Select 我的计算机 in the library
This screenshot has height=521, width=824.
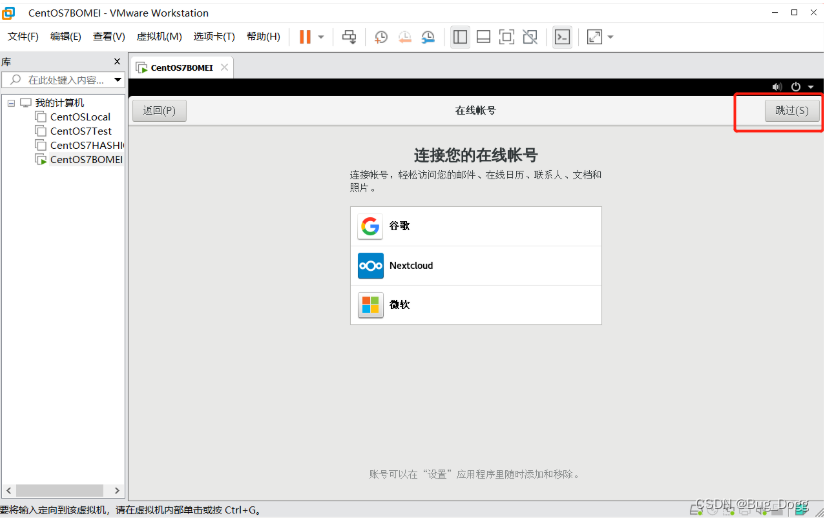click(x=59, y=103)
